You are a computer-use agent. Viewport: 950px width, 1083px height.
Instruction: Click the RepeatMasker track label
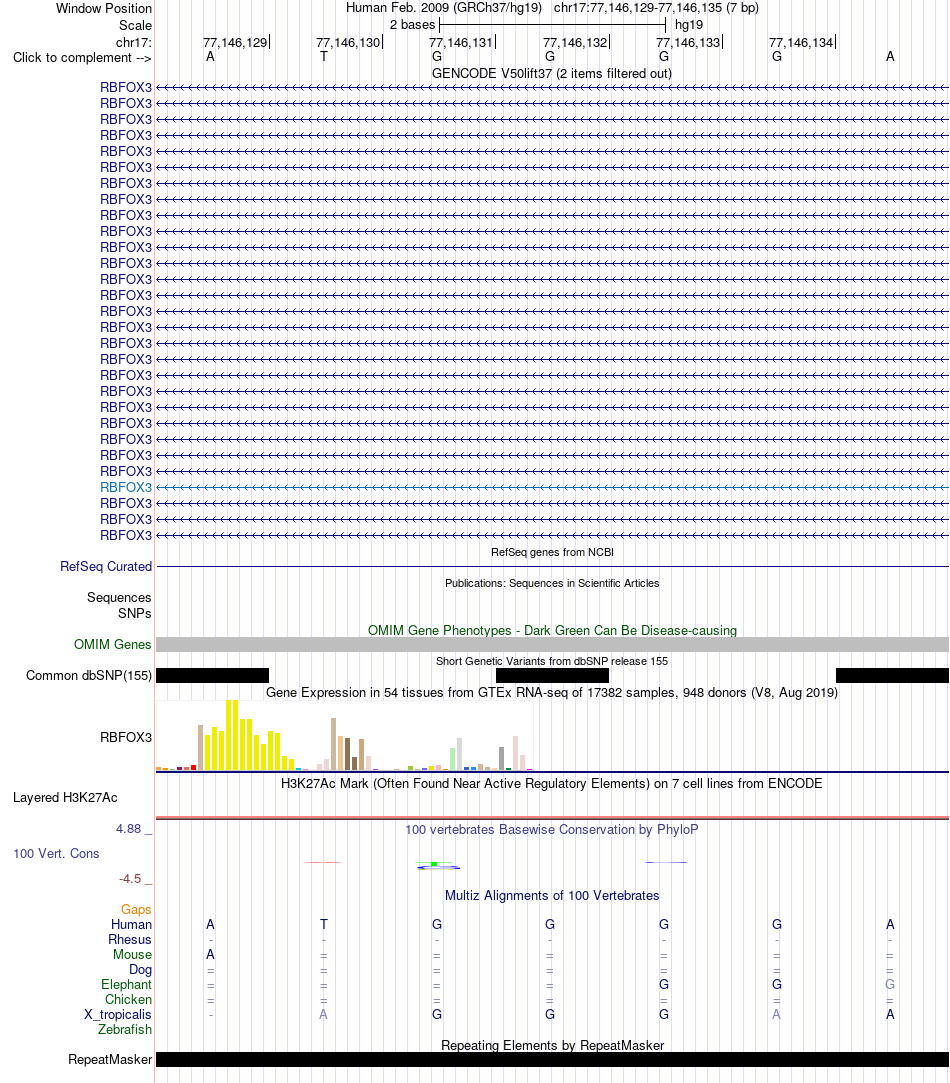(x=110, y=1060)
